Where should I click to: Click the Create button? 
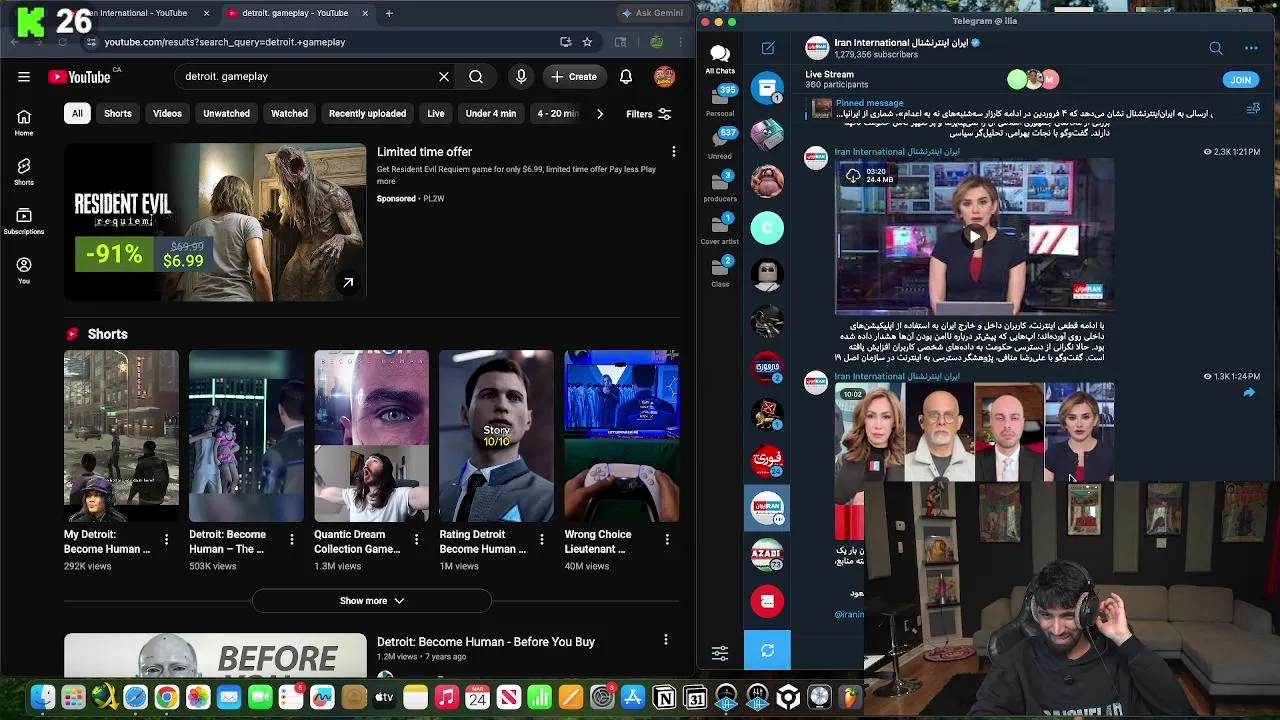coord(574,76)
